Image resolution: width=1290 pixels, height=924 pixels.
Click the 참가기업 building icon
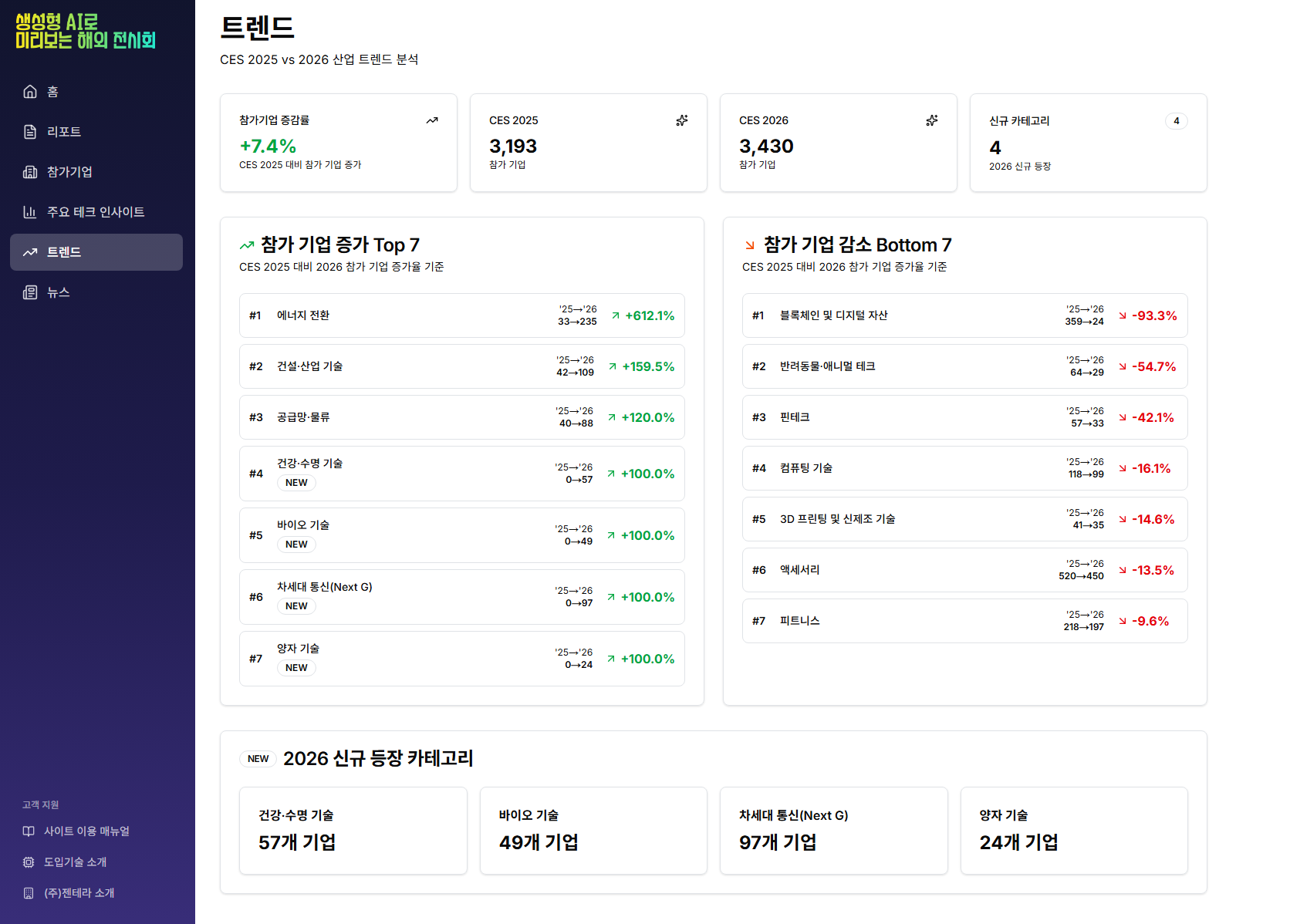tap(30, 172)
